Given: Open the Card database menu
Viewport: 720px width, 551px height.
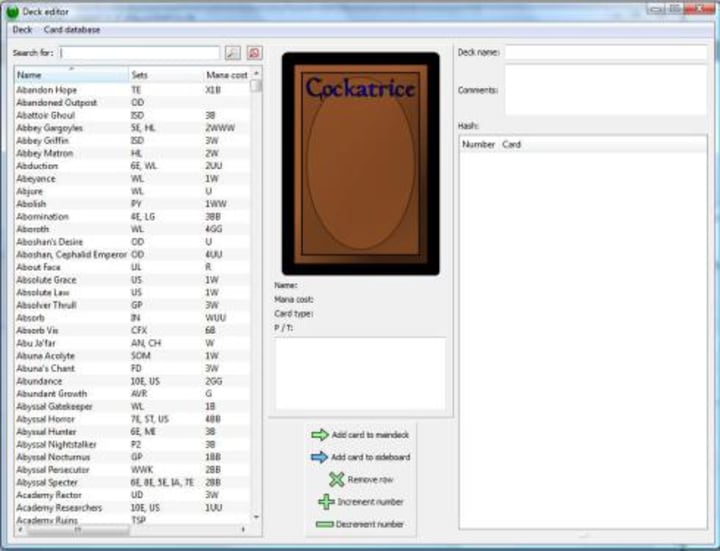Looking at the screenshot, I should (x=72, y=30).
